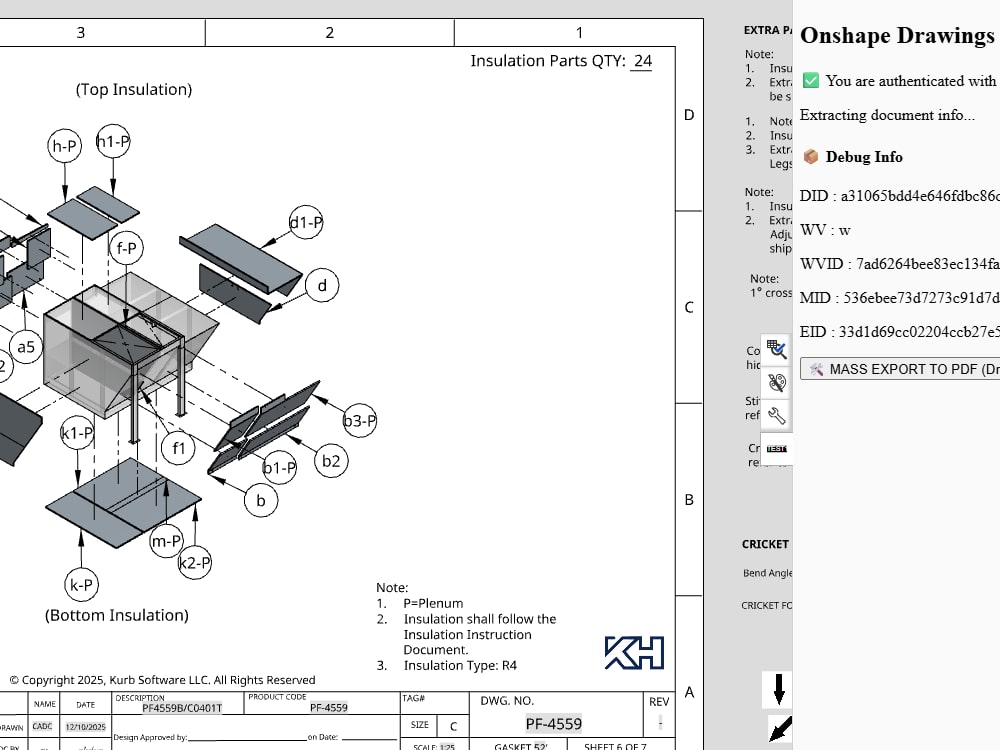Viewport: 1000px width, 750px height.
Task: Click the TAG# field in title block
Action: tap(434, 702)
